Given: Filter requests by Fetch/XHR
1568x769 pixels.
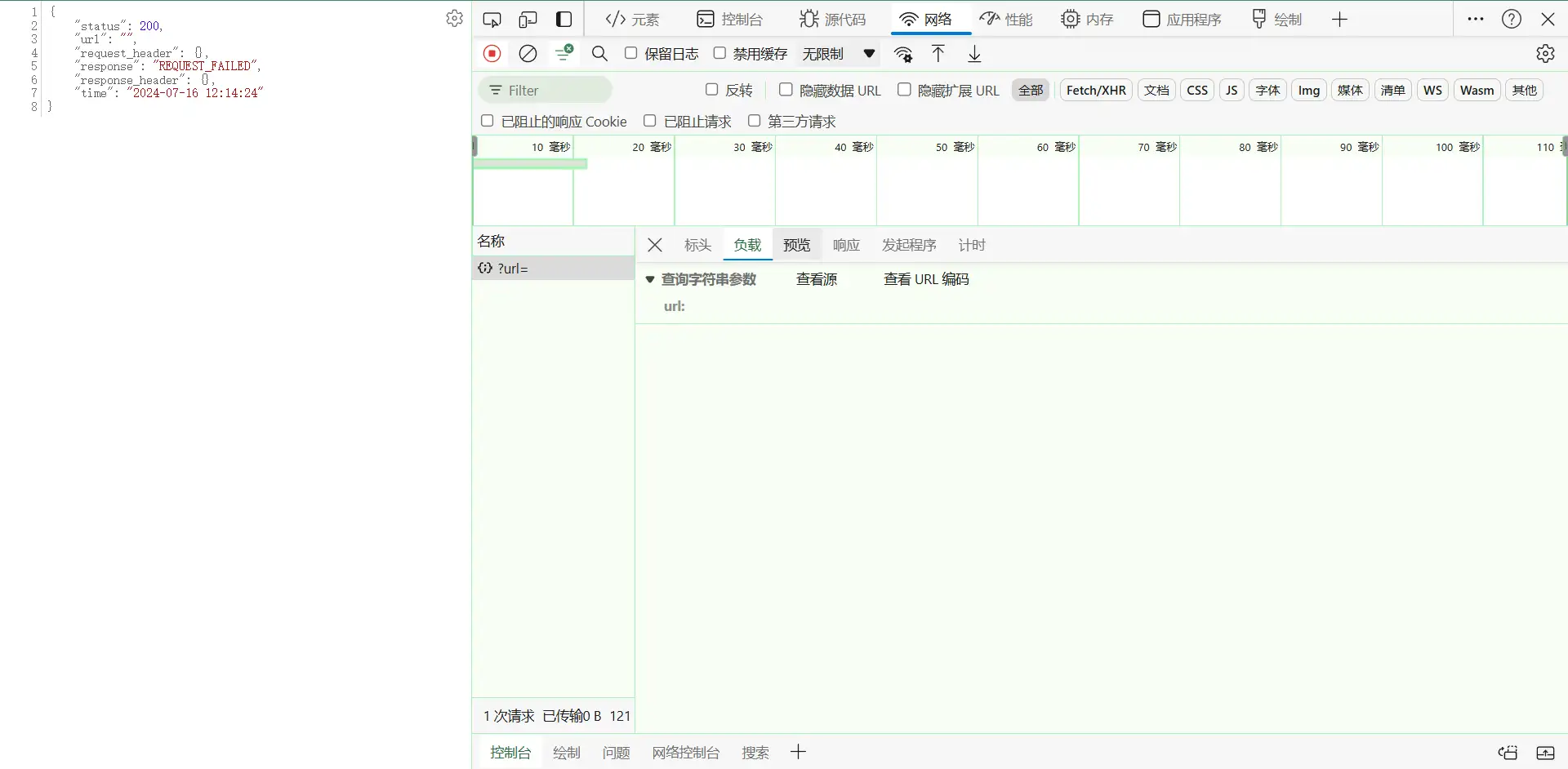Looking at the screenshot, I should (x=1096, y=90).
